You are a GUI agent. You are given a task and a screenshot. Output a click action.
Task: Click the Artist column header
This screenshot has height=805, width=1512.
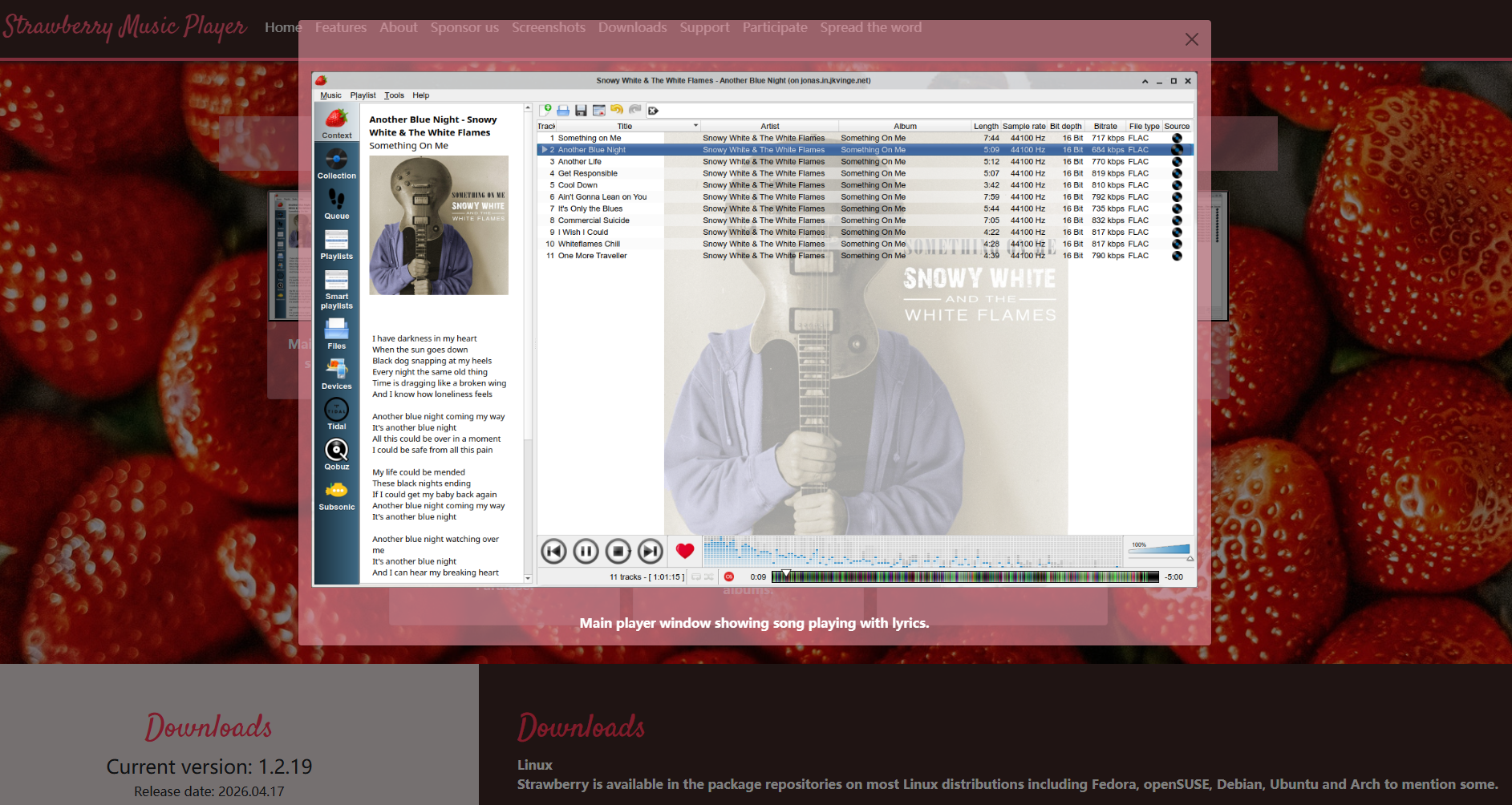(770, 126)
